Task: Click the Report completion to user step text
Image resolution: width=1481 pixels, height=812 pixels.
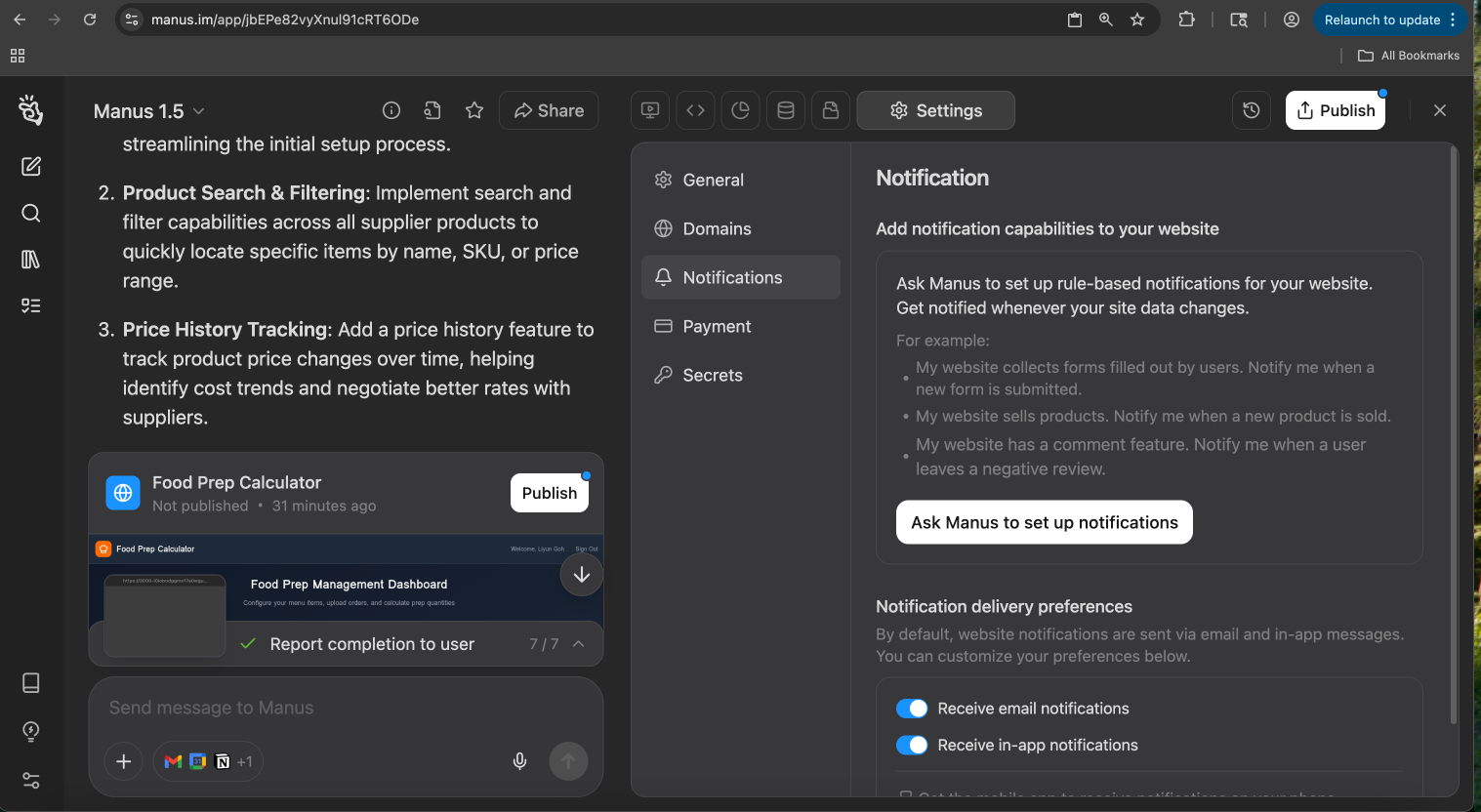Action: [372, 644]
